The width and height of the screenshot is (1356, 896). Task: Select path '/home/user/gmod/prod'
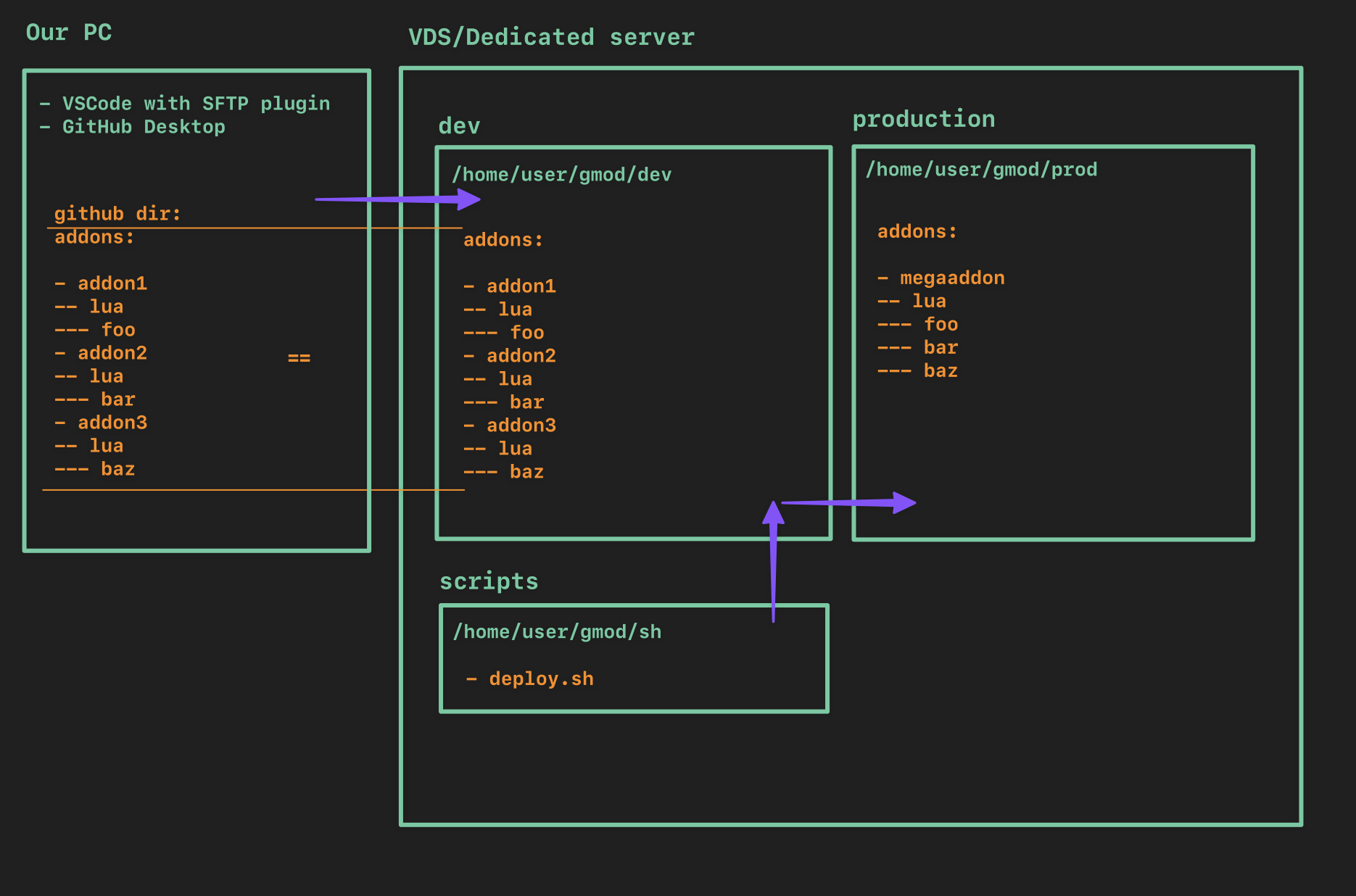pyautogui.click(x=981, y=170)
